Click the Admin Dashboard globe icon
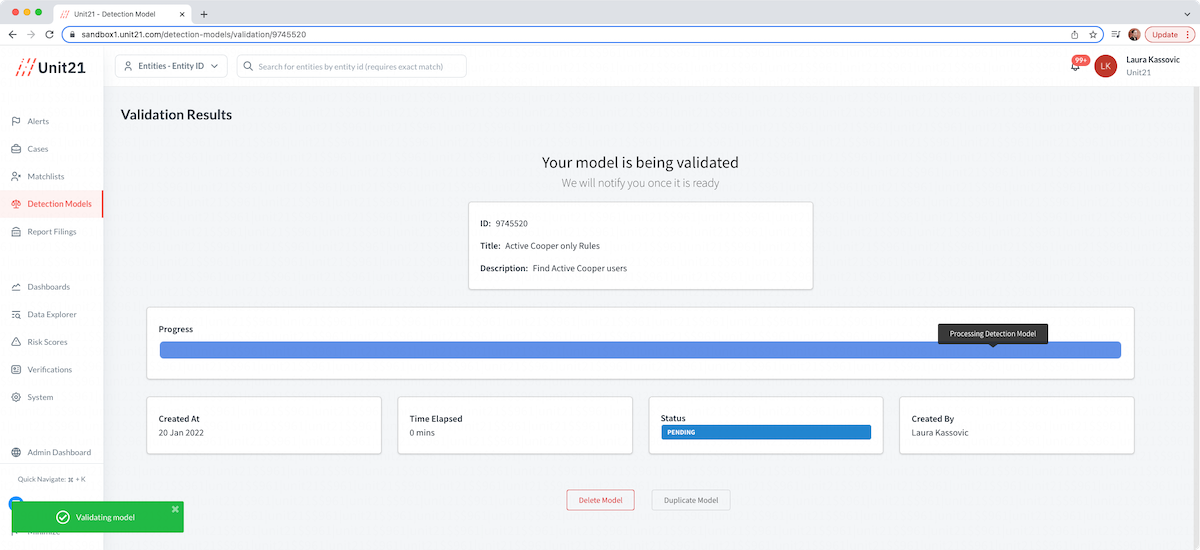The height and width of the screenshot is (550, 1200). pyautogui.click(x=16, y=452)
